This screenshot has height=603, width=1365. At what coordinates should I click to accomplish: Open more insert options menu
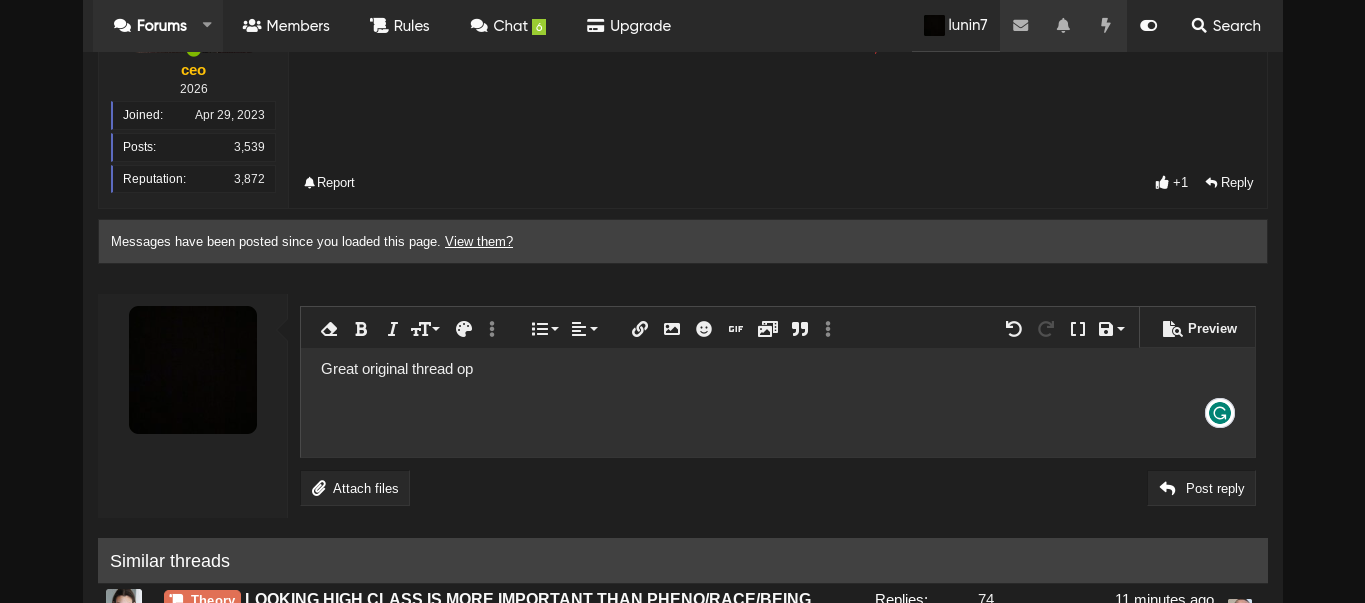pos(828,329)
